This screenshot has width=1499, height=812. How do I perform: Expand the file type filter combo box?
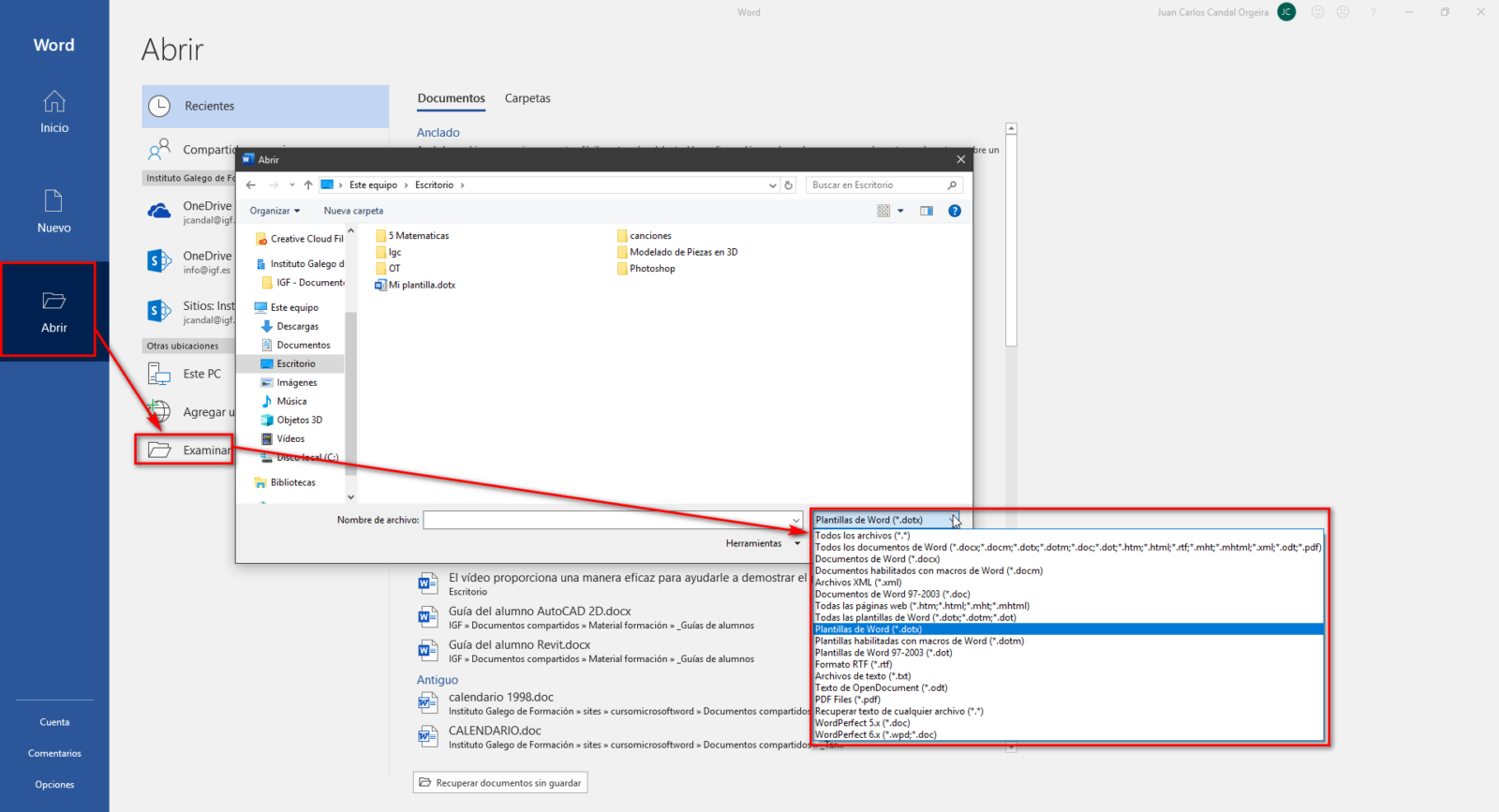[x=953, y=520]
